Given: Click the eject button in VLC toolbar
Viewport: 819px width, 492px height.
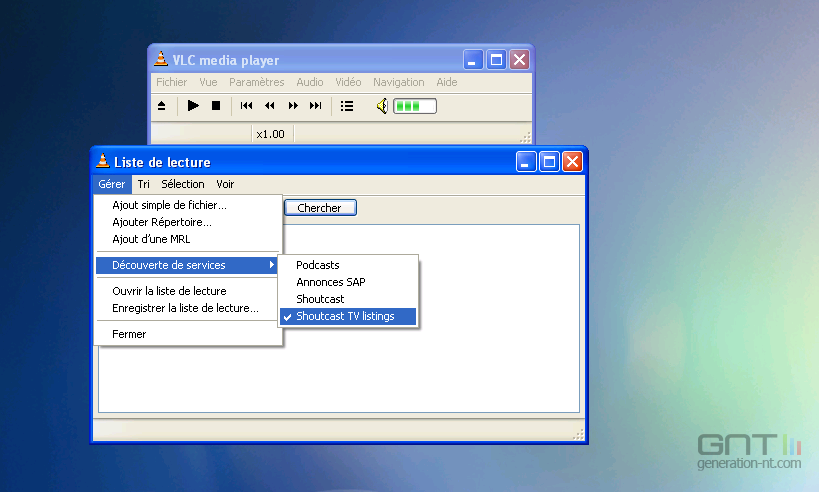Looking at the screenshot, I should [x=161, y=106].
